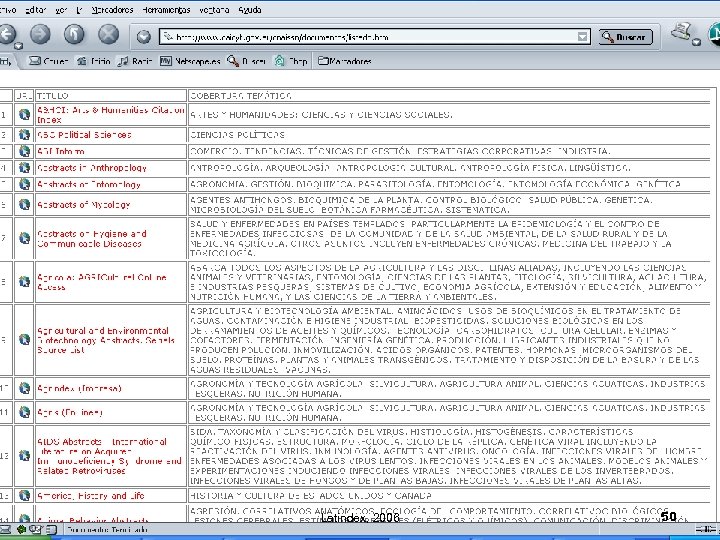
Task: Open the Marcadores menu in menu bar
Action: [112, 10]
